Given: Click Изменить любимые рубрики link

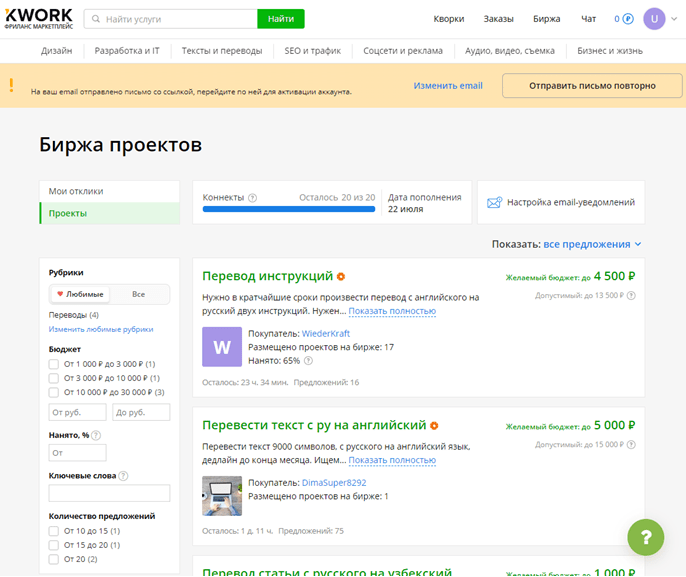Looking at the screenshot, I should pyautogui.click(x=101, y=329).
